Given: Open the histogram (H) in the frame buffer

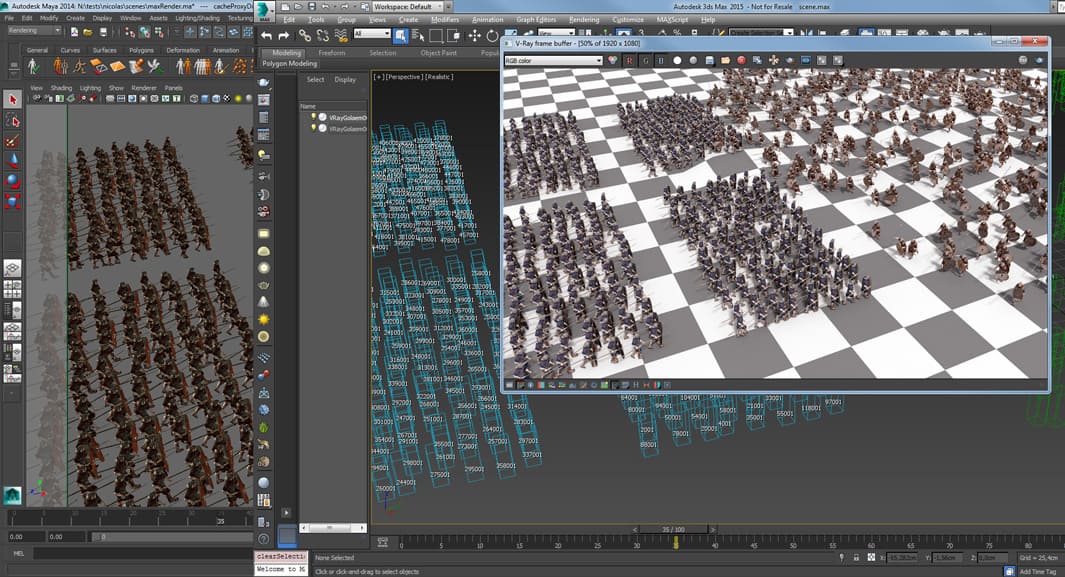Looking at the screenshot, I should (x=635, y=385).
